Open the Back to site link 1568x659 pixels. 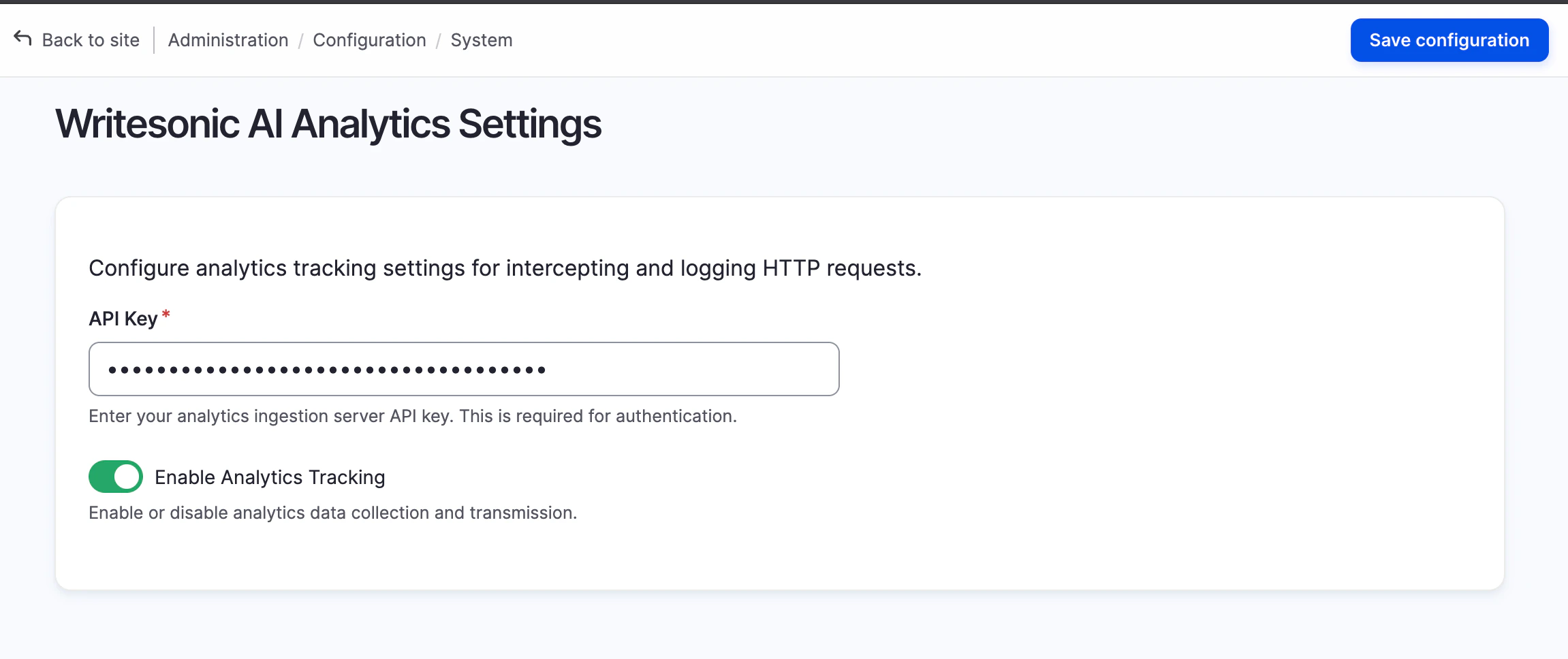point(91,40)
